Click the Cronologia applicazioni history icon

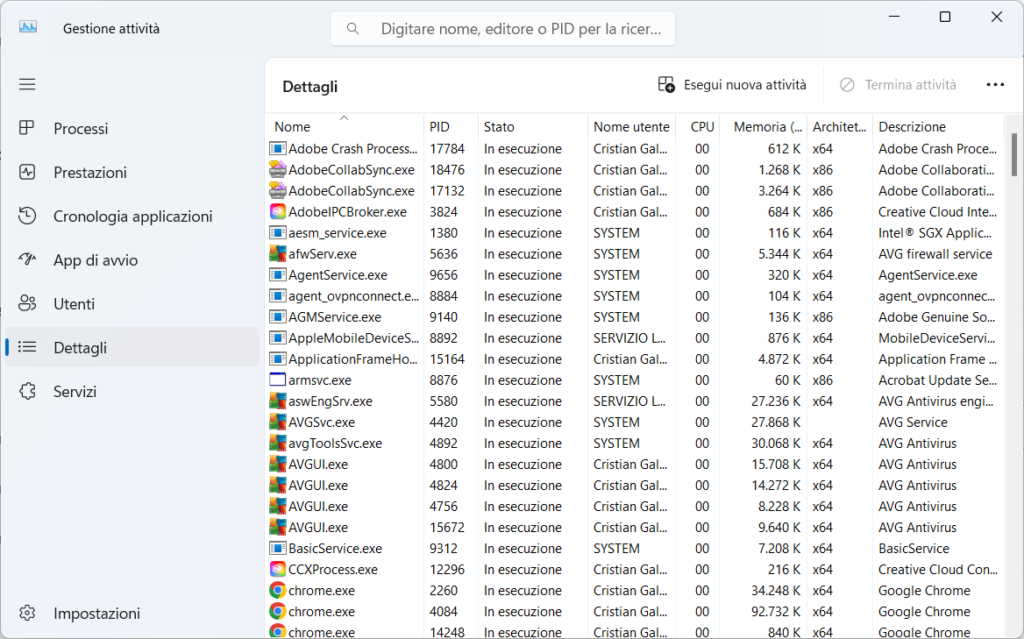(x=28, y=216)
